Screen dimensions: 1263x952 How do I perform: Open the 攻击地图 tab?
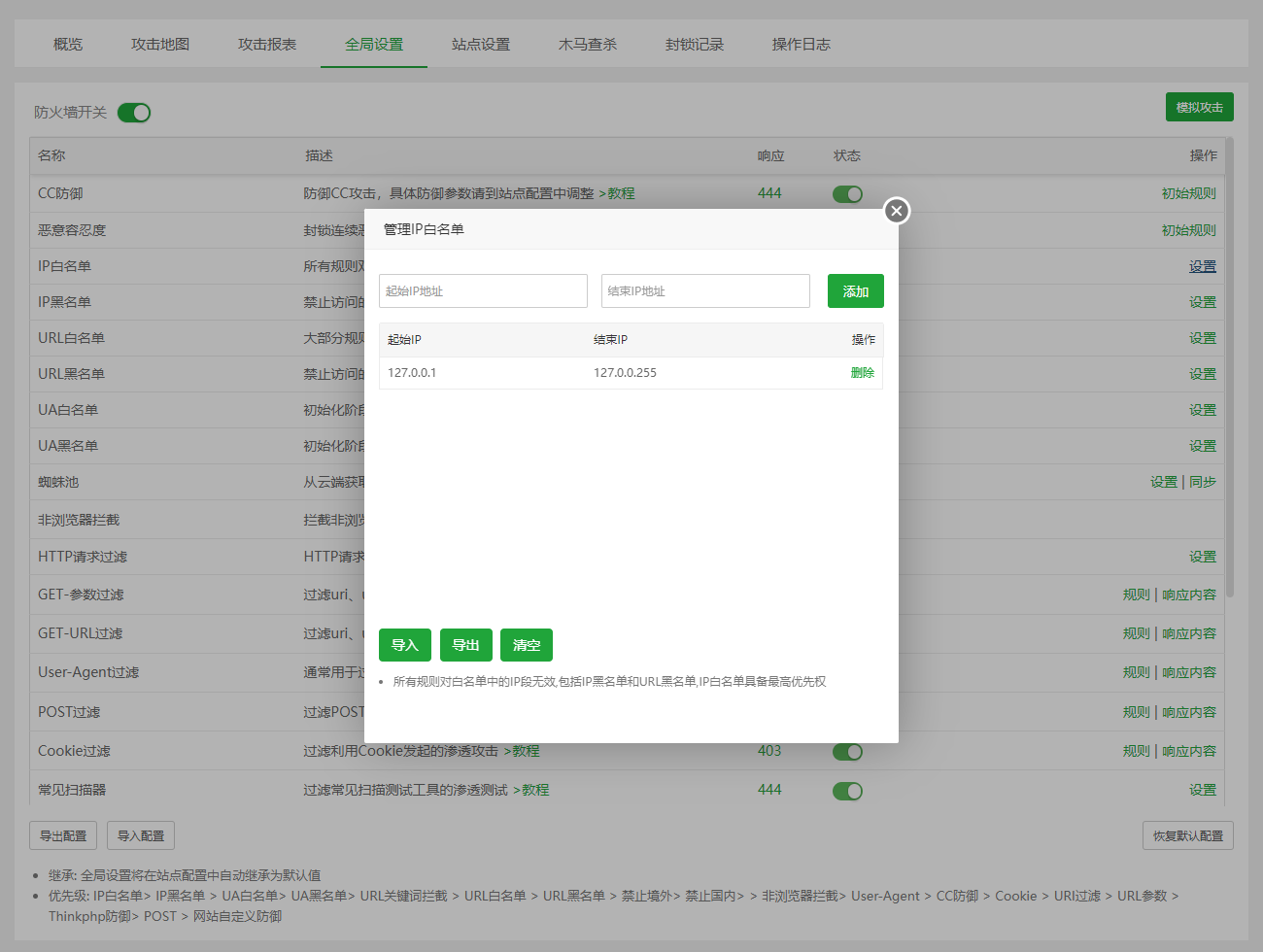160,45
